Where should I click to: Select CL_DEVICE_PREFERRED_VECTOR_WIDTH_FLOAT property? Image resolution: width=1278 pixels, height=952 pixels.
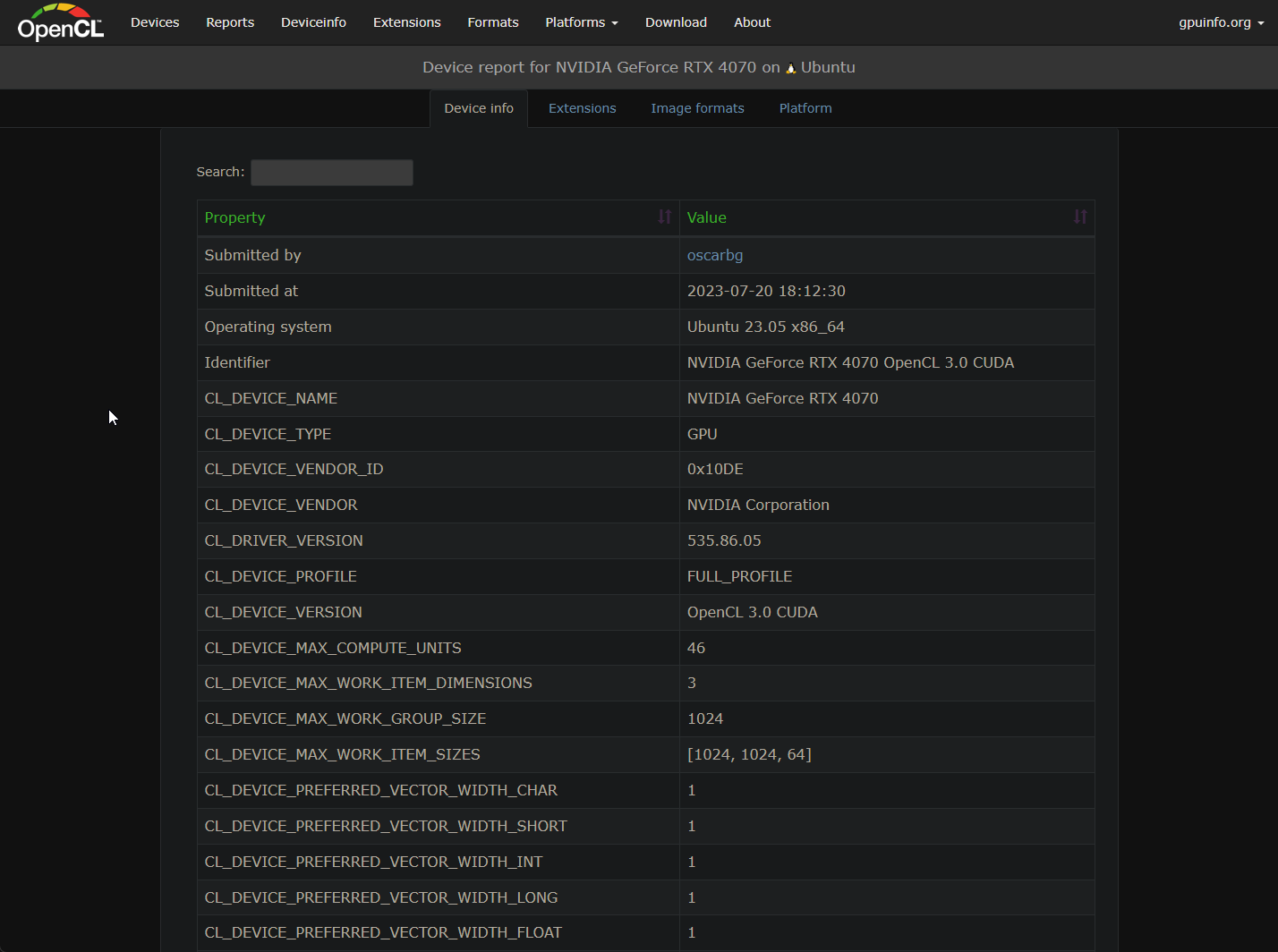(x=383, y=932)
